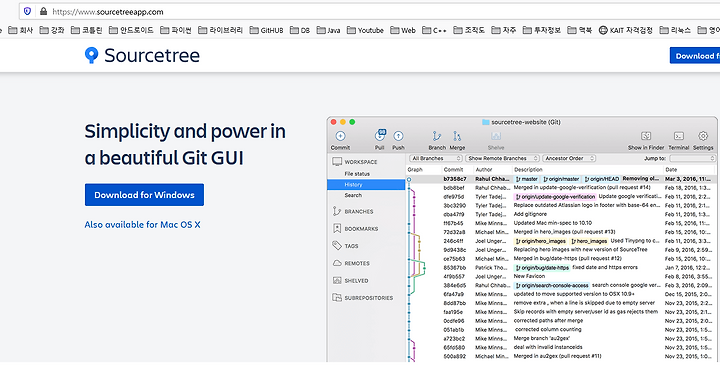This screenshot has width=720, height=366.
Task: Click the Branch toolbar icon
Action: point(437,136)
